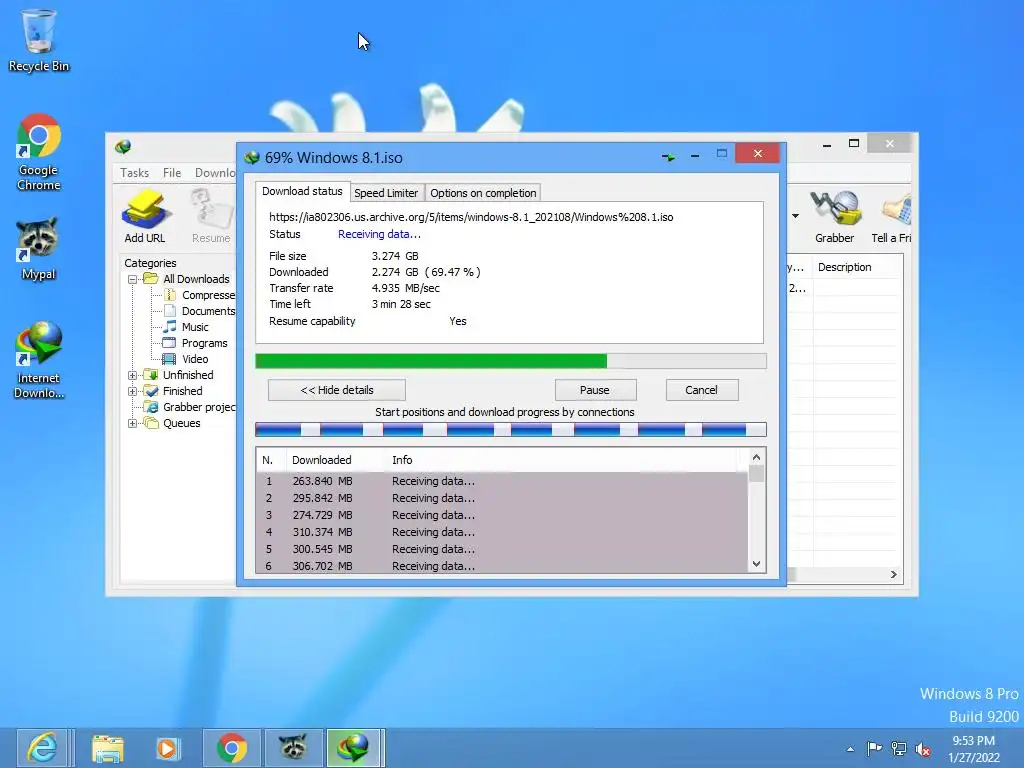Screen dimensions: 1024x768
Task: Expand the Queues category node
Action: (133, 423)
